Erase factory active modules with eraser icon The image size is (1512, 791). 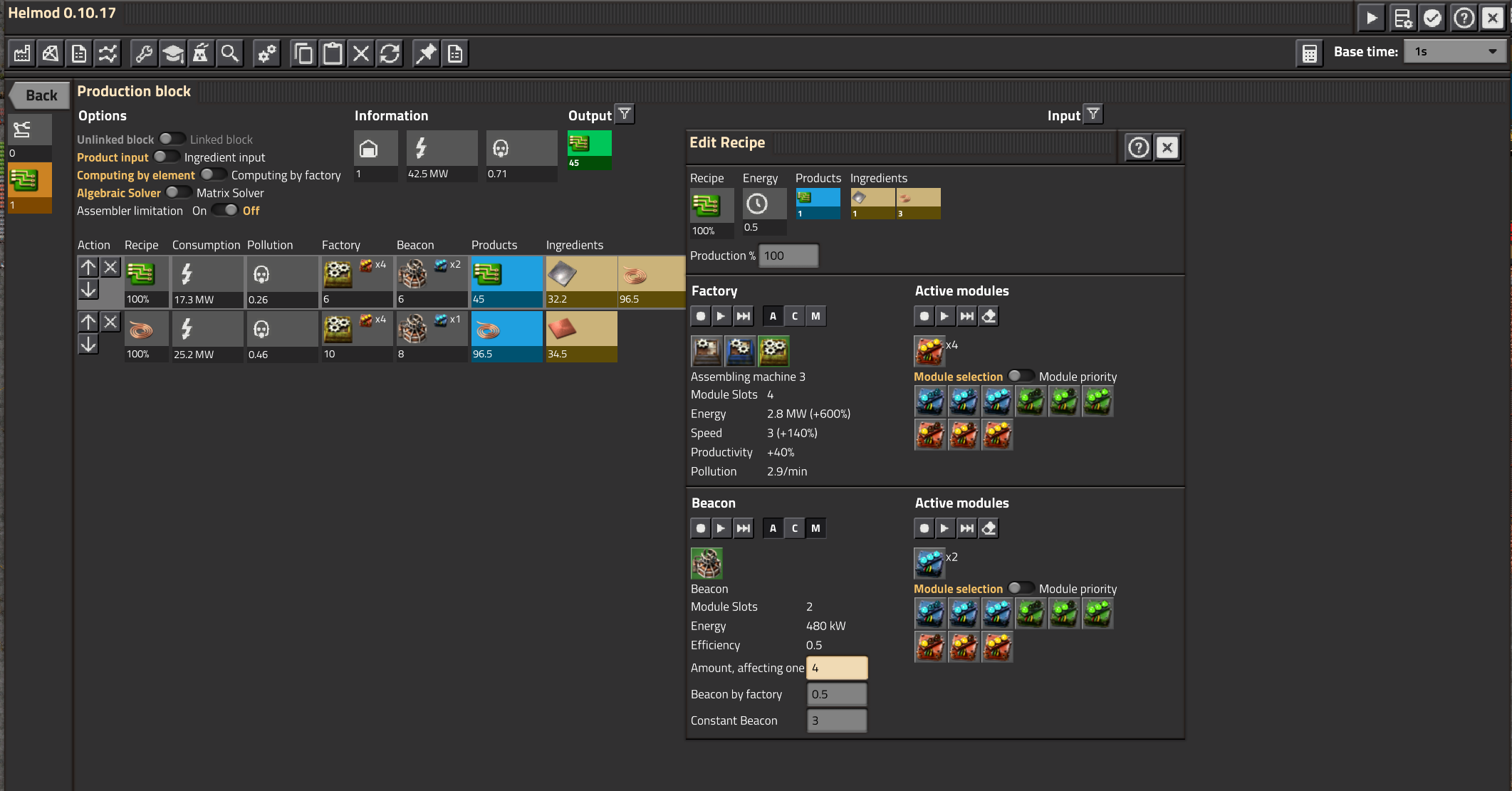click(x=989, y=316)
